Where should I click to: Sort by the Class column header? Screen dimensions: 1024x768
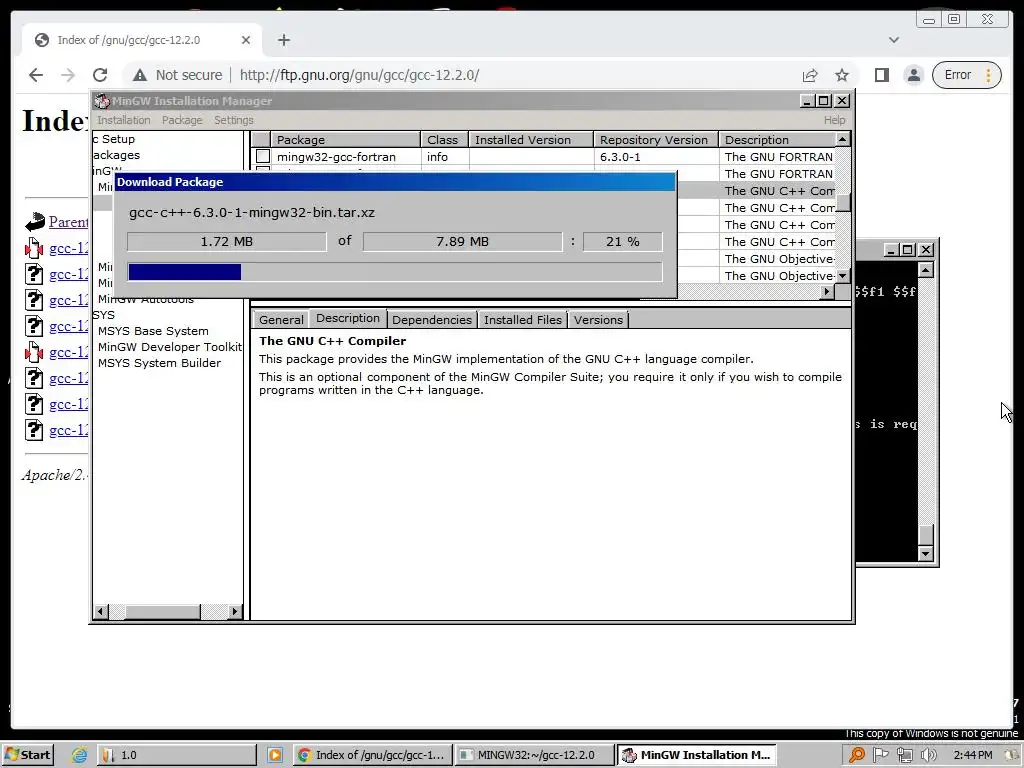point(444,140)
